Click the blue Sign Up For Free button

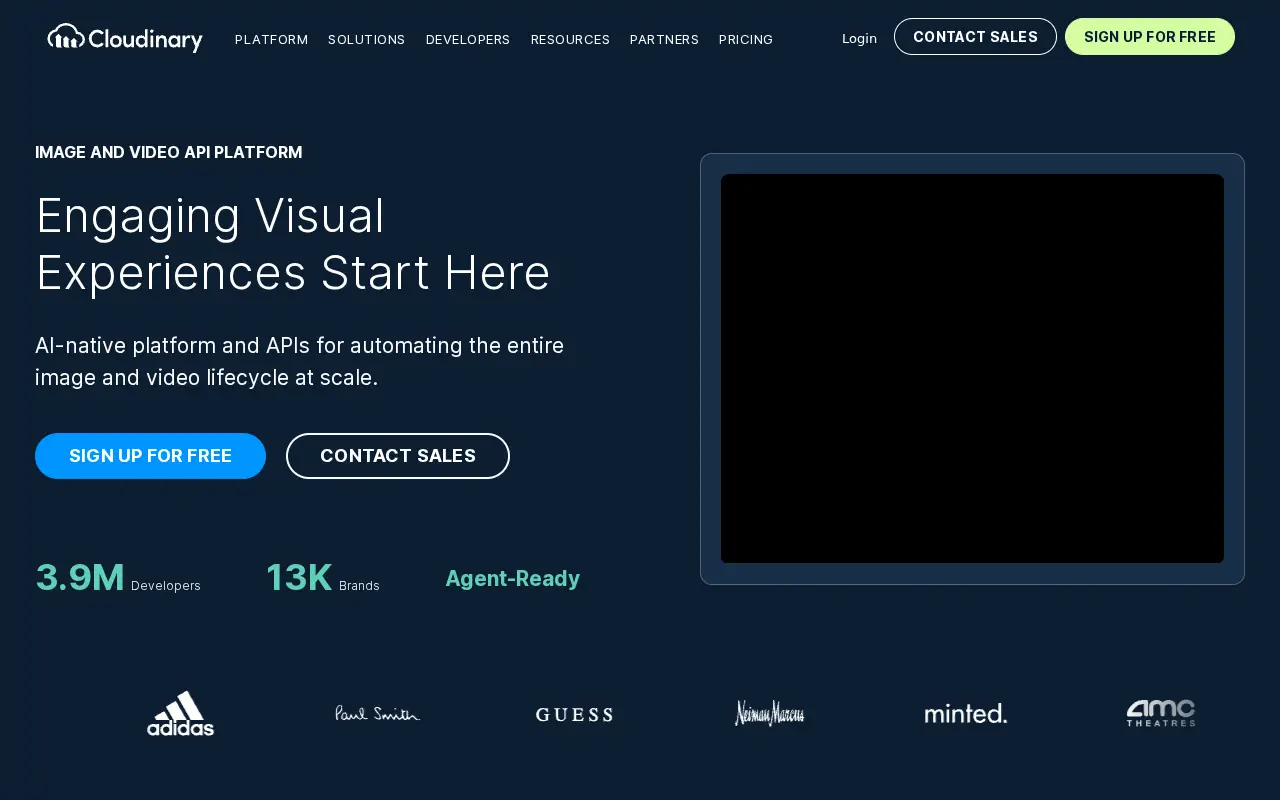click(150, 456)
